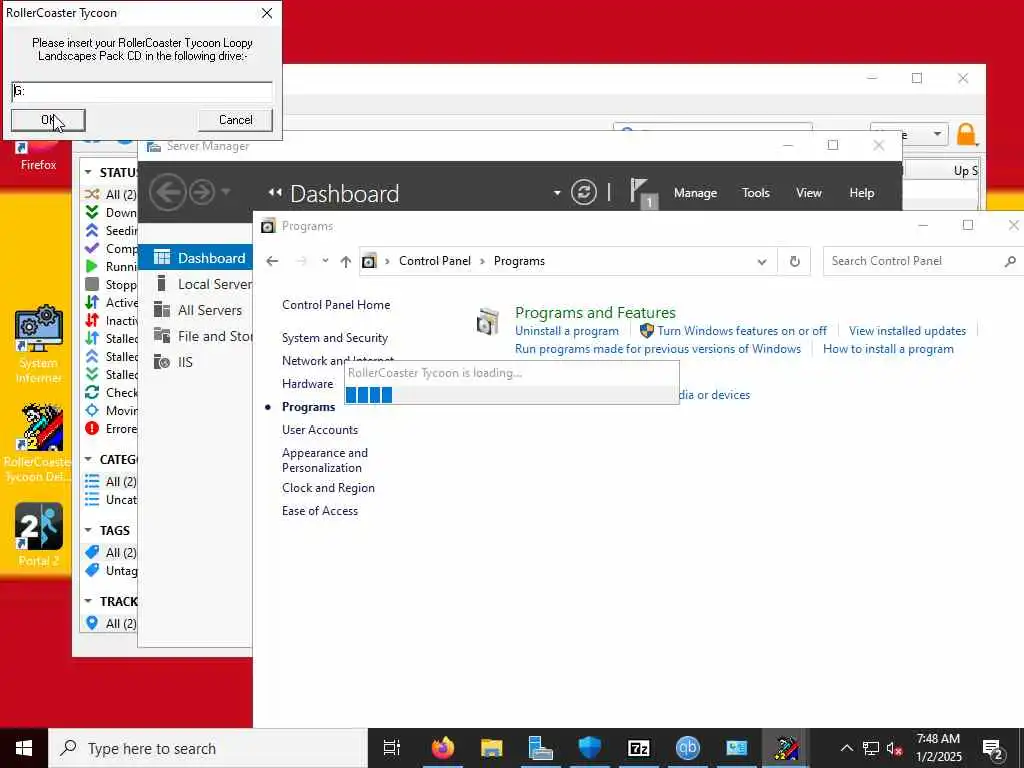The height and width of the screenshot is (768, 1024).
Task: Open the navigation history dropdown in Server Manager
Action: click(226, 191)
